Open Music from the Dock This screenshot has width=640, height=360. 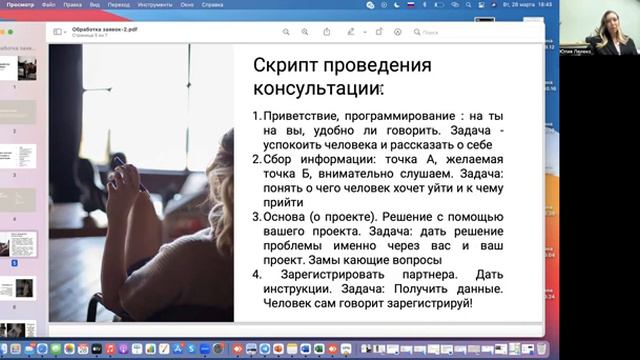[110, 349]
